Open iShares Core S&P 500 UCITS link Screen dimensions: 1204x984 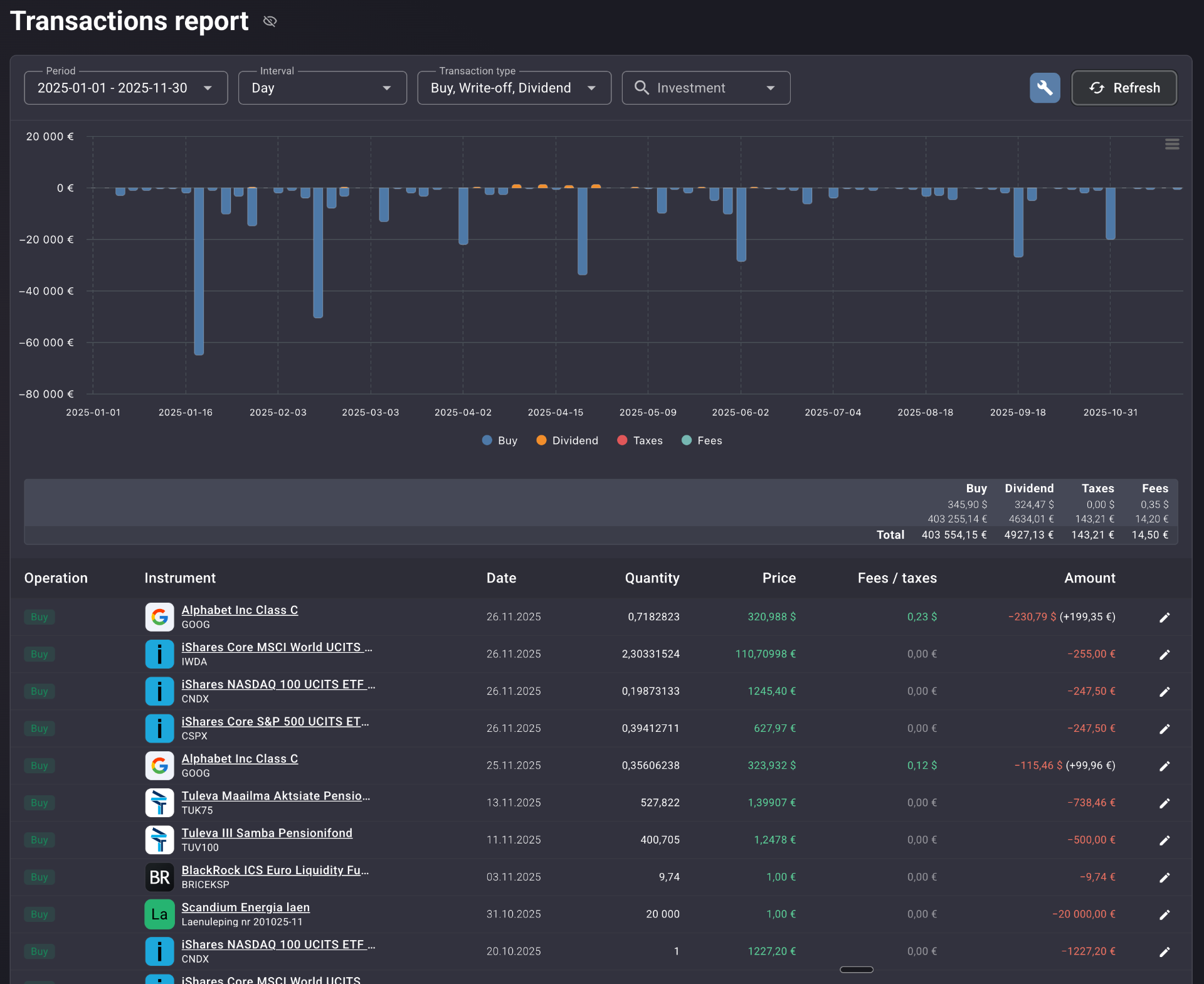(x=275, y=721)
